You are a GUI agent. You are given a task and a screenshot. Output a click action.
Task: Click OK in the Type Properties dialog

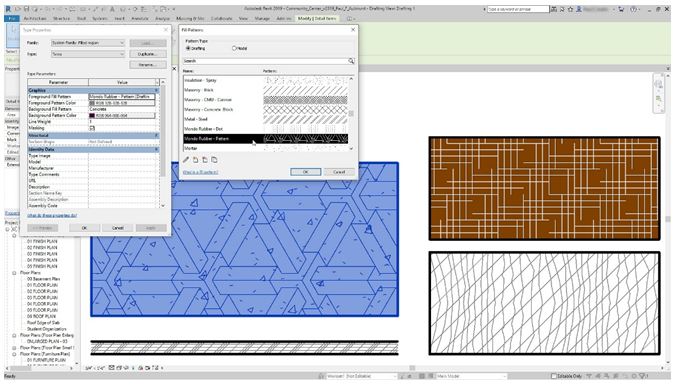(85, 228)
